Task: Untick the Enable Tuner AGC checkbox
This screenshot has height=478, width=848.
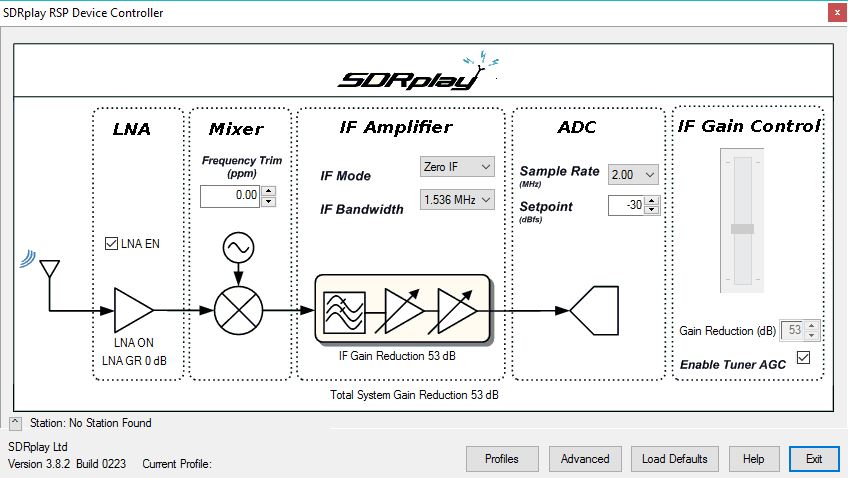Action: coord(804,357)
